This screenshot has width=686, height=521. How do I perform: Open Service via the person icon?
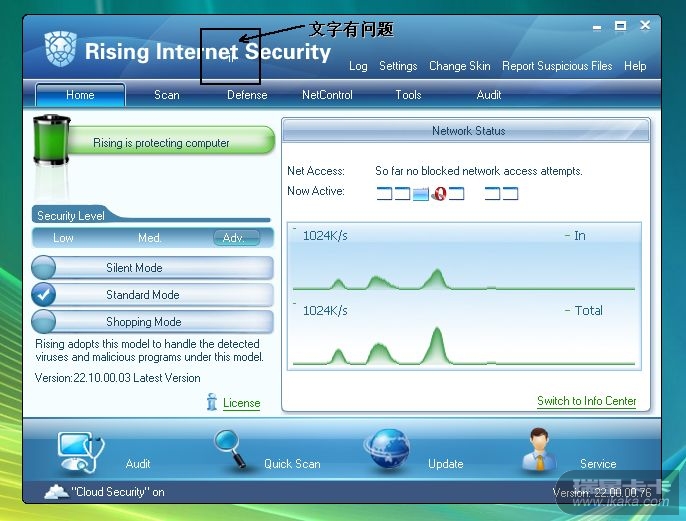pos(539,450)
